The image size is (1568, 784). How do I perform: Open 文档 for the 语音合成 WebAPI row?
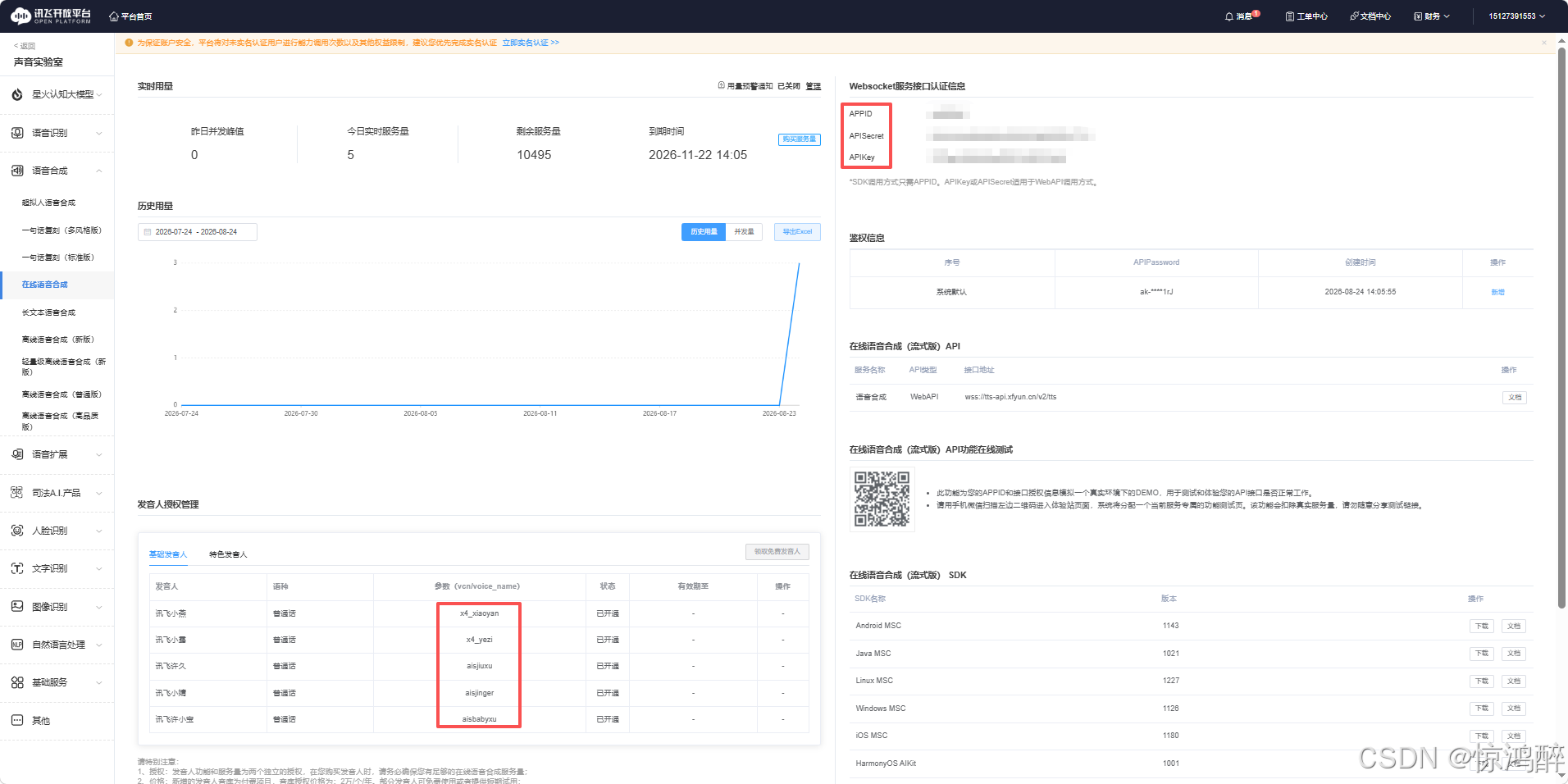[1515, 398]
